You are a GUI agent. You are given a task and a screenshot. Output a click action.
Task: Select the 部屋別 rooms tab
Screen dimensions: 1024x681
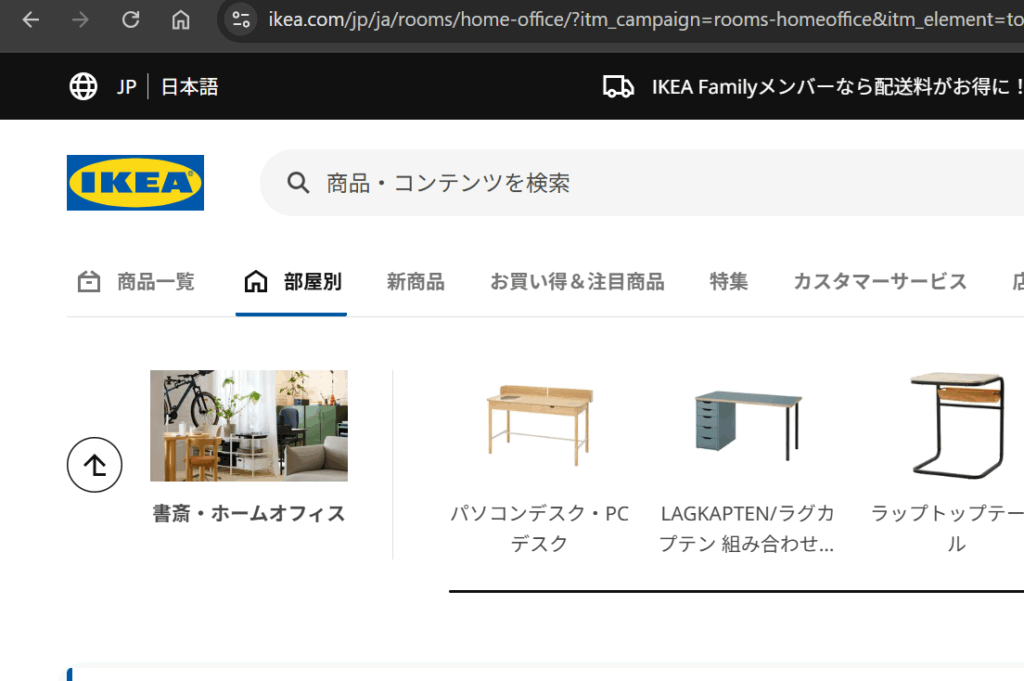[x=292, y=282]
